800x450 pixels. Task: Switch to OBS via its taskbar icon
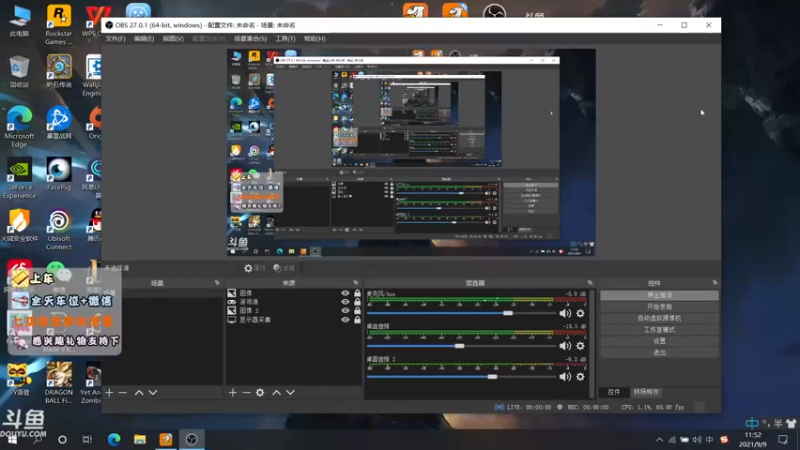(x=191, y=439)
